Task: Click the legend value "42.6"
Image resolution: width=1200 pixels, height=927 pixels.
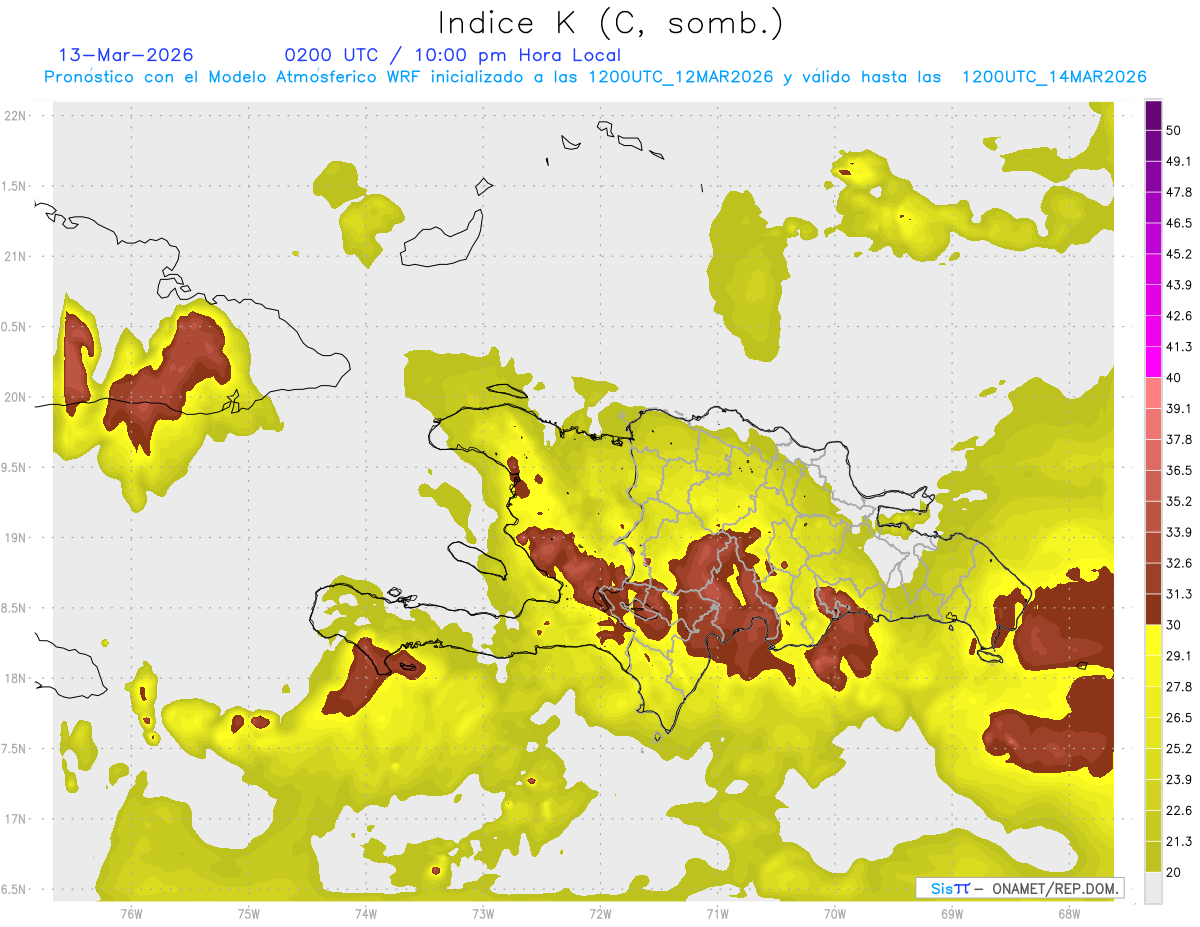Action: click(1179, 316)
